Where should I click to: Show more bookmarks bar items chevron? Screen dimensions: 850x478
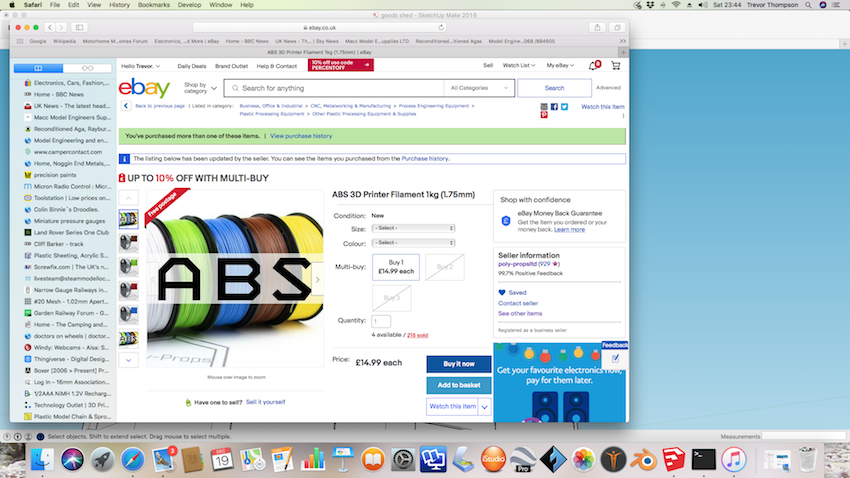(622, 41)
